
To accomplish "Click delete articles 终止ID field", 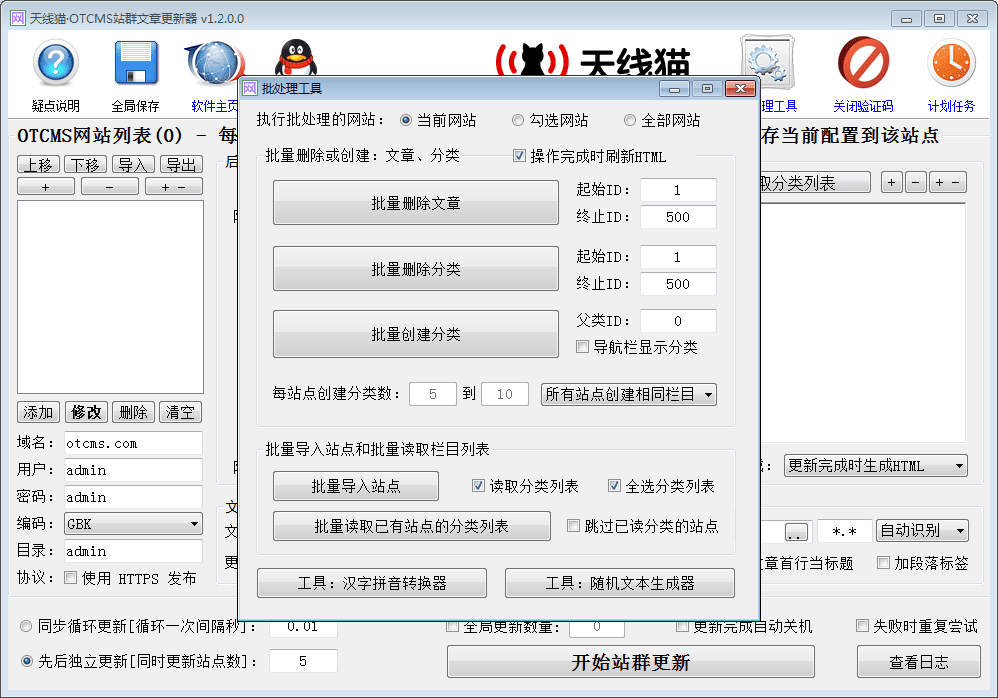I will (678, 217).
